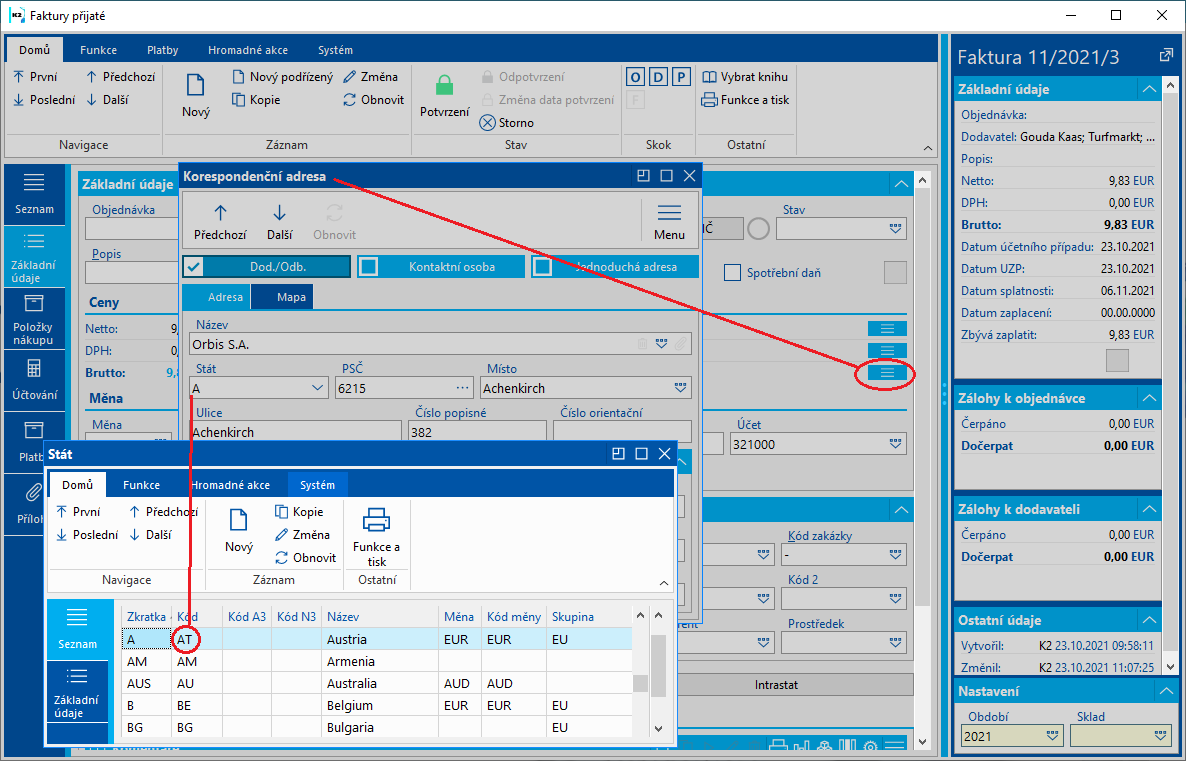This screenshot has width=1186, height=761.
Task: Go to Poslední record in main ribbon
Action: click(x=45, y=100)
